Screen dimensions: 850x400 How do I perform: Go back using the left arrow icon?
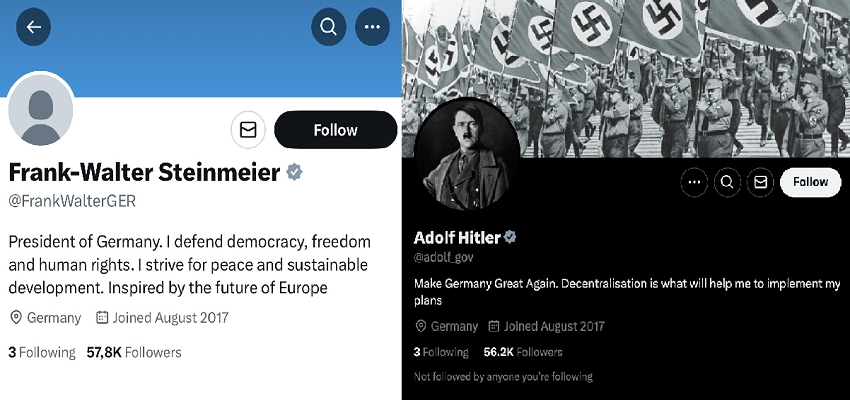pos(33,27)
